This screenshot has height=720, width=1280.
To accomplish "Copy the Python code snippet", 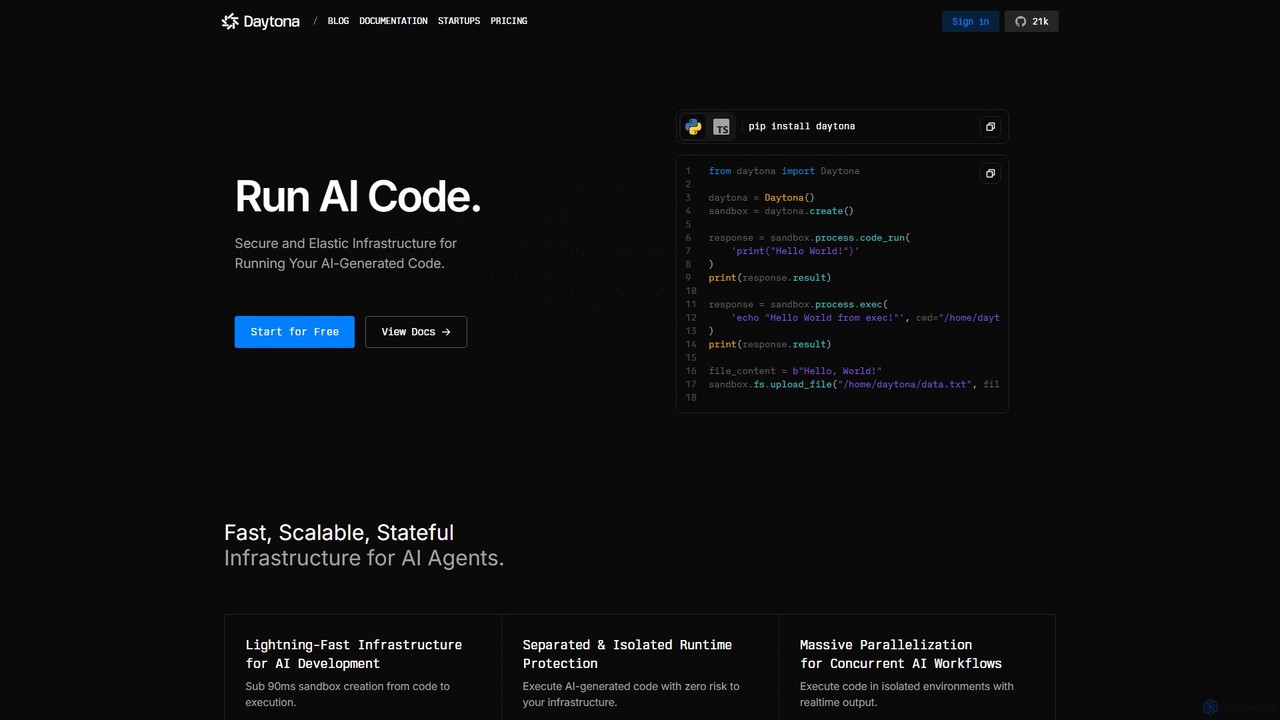I will click(990, 173).
